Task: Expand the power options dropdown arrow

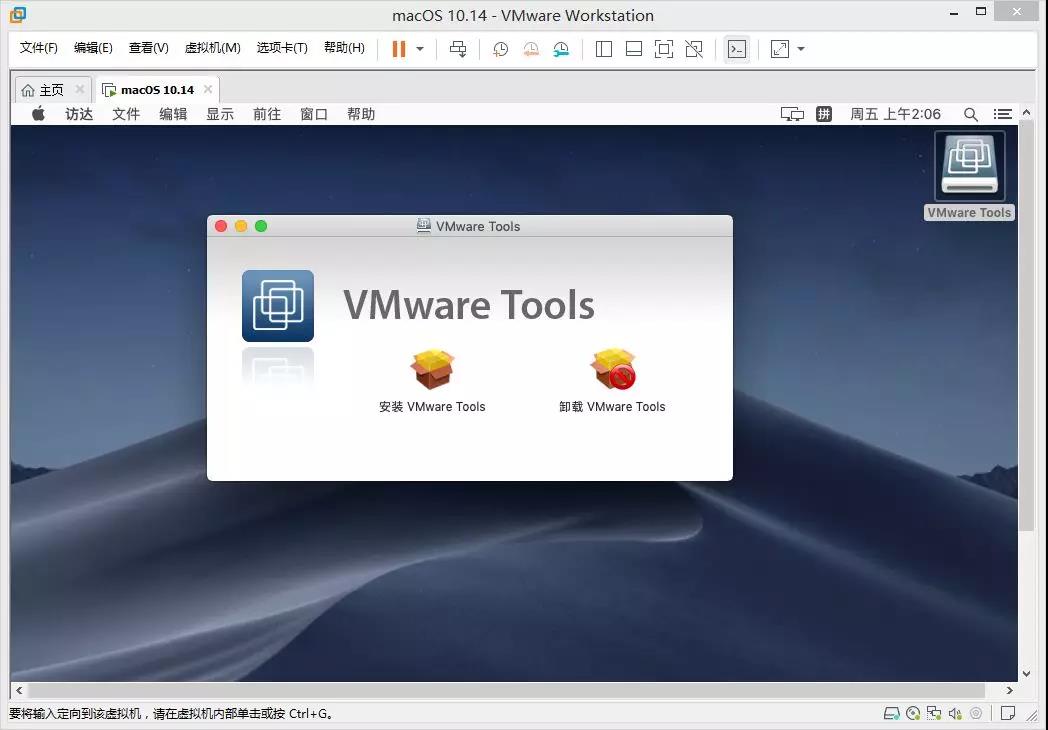Action: 420,49
